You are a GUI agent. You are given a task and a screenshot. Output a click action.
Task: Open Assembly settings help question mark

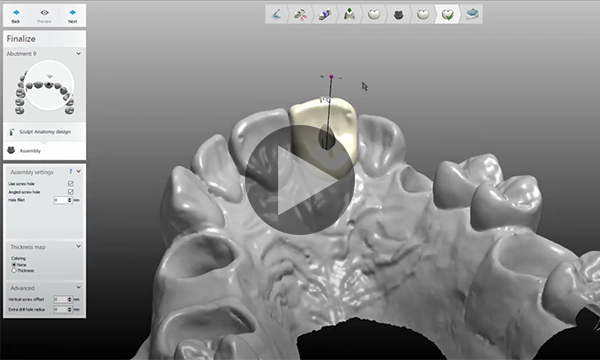click(x=70, y=171)
